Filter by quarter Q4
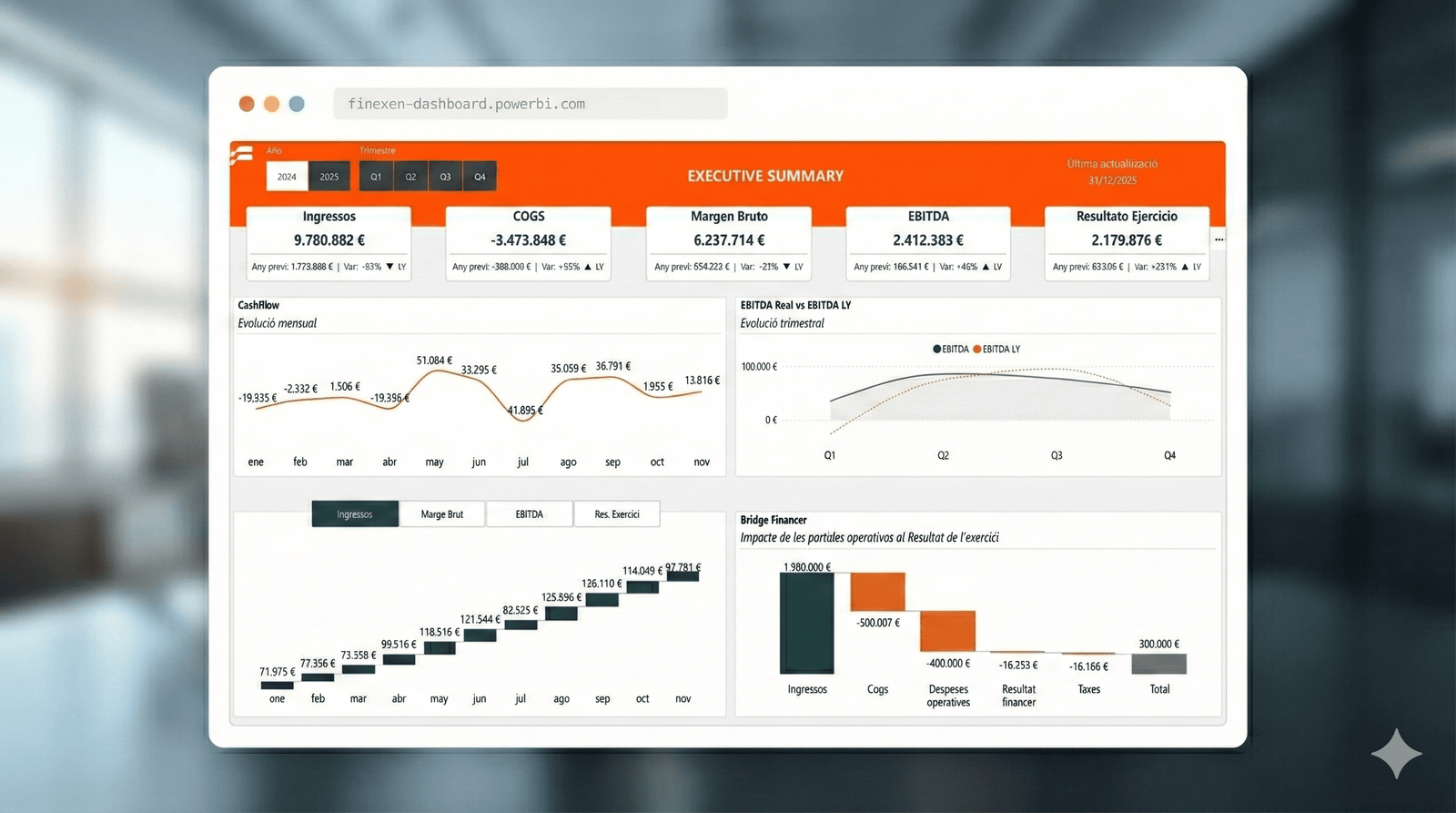1456x813 pixels. point(480,177)
